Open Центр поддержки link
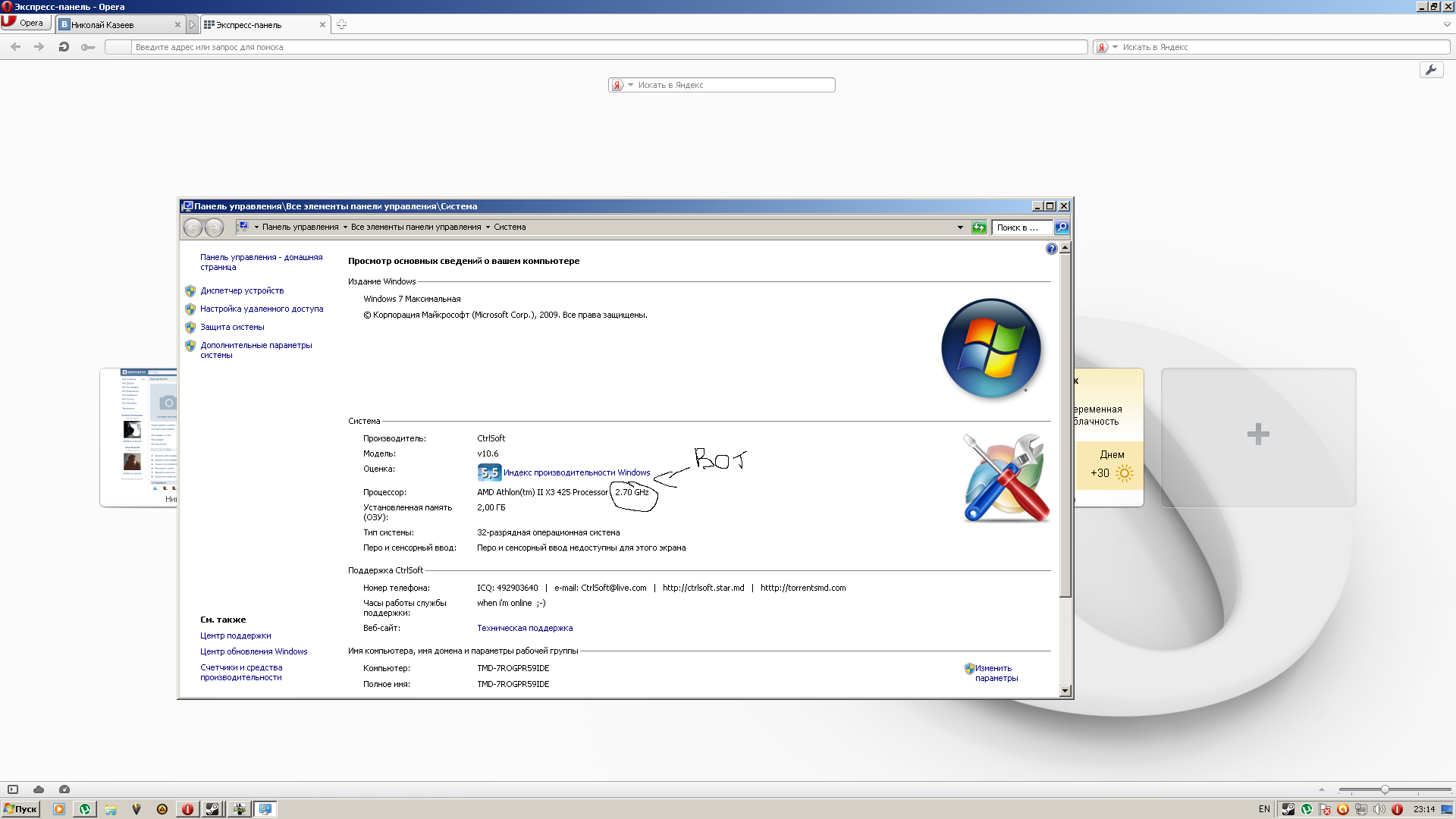Viewport: 1456px width, 819px height. pos(236,635)
